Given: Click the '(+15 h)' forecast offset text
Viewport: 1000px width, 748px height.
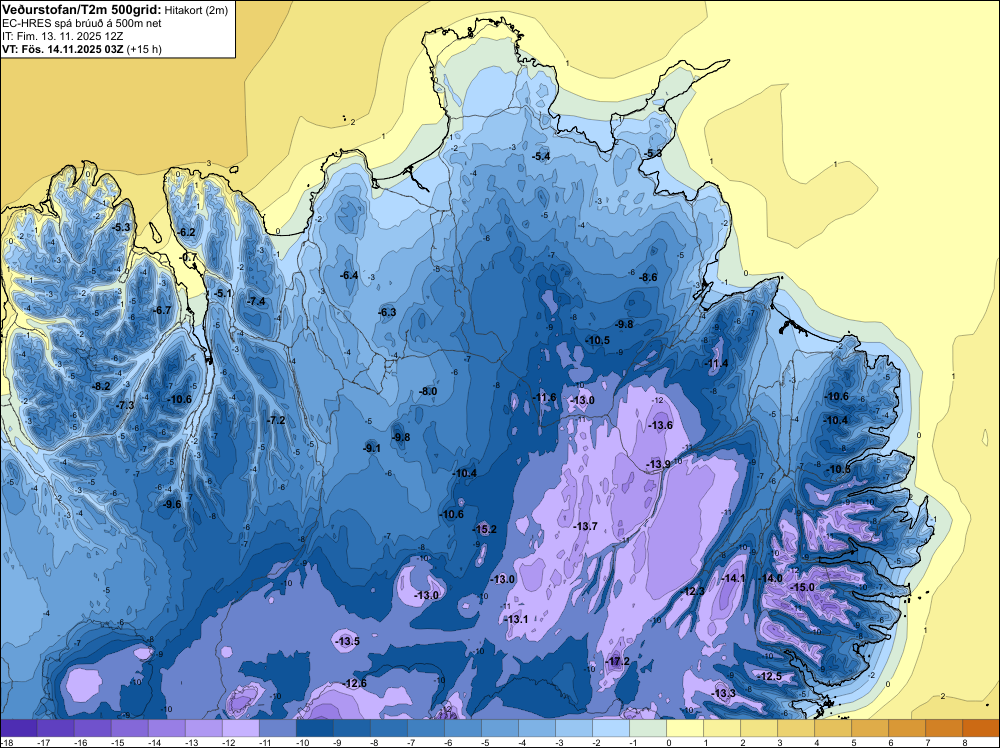Looking at the screenshot, I should 144,49.
